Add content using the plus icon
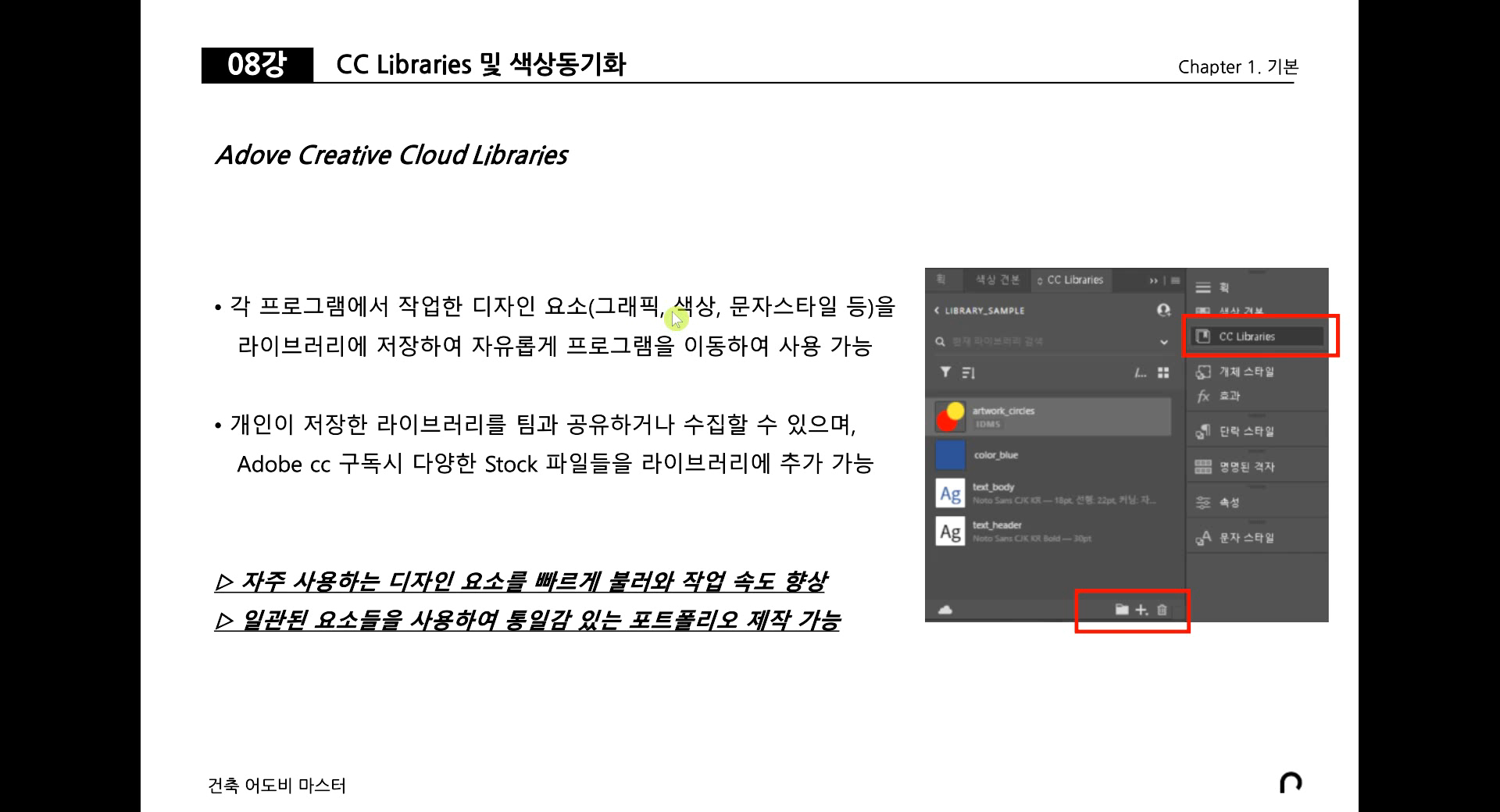Screen dimensions: 1500x812 point(1141,610)
